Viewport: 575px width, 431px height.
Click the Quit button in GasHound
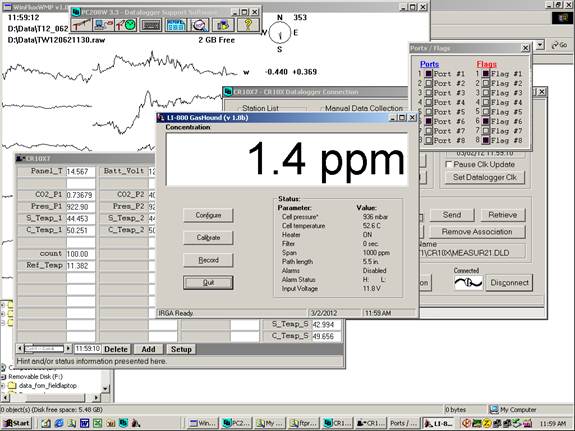[208, 283]
